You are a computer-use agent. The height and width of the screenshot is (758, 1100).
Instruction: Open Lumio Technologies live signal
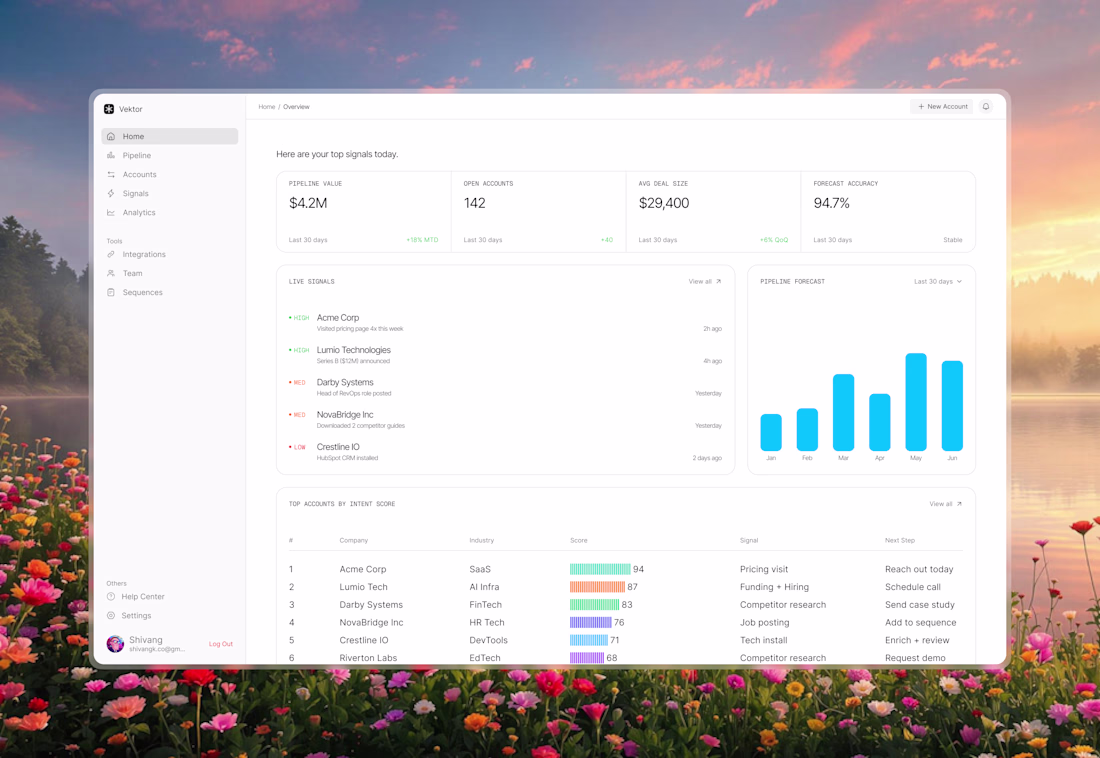pyautogui.click(x=505, y=354)
